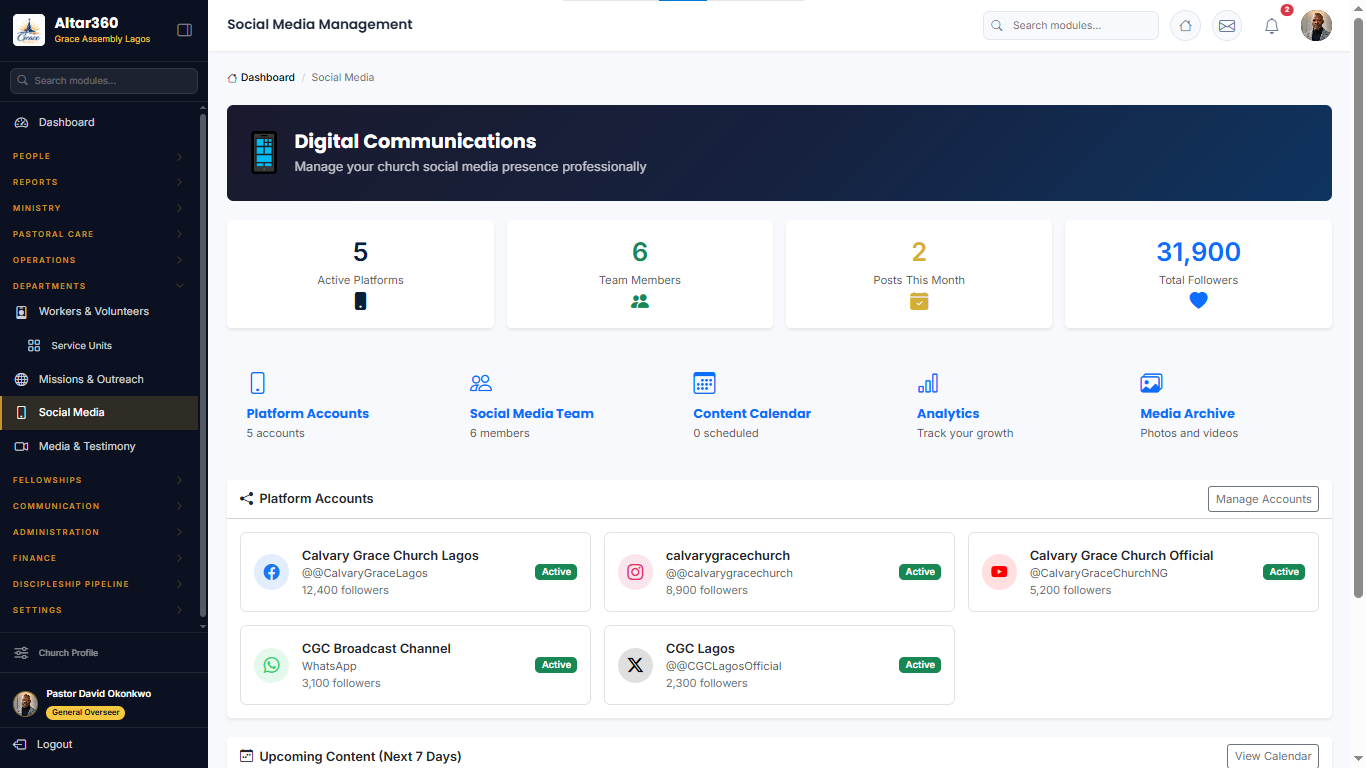Click the top bar Search modules field

coord(1070,25)
